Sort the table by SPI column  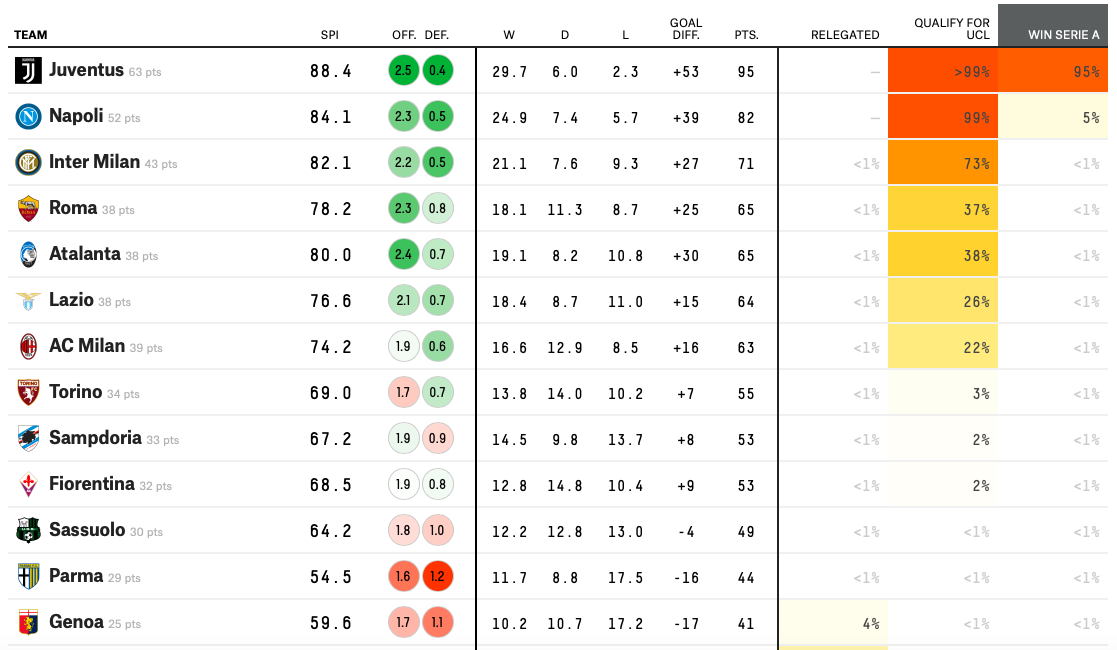pyautogui.click(x=329, y=35)
